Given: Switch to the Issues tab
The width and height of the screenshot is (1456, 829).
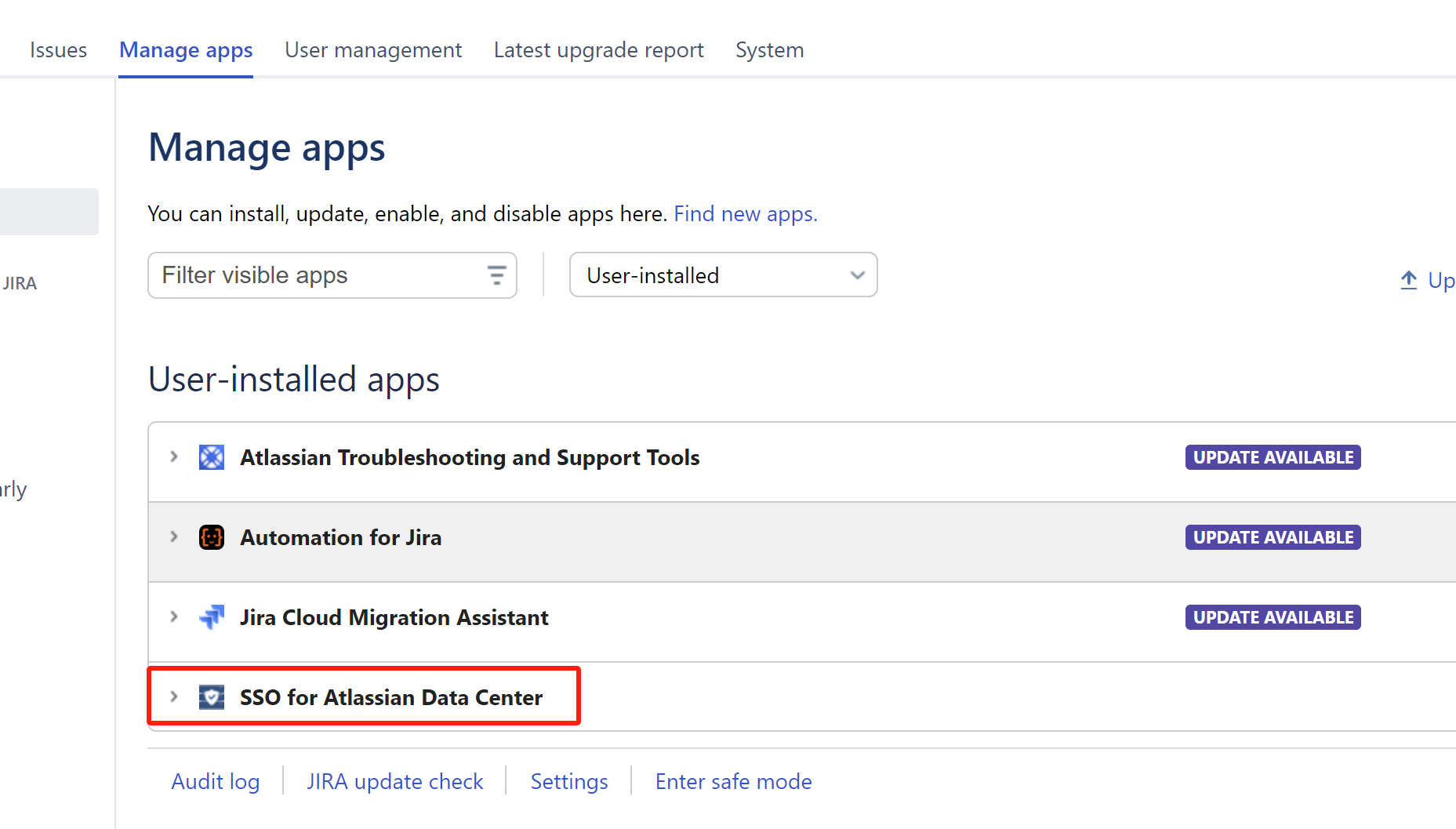Looking at the screenshot, I should click(58, 50).
